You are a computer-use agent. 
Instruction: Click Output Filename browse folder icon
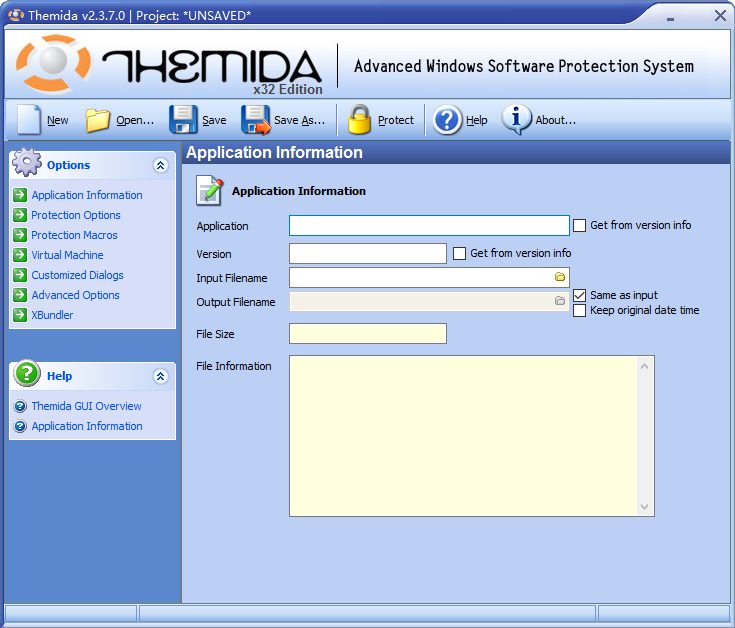point(560,301)
